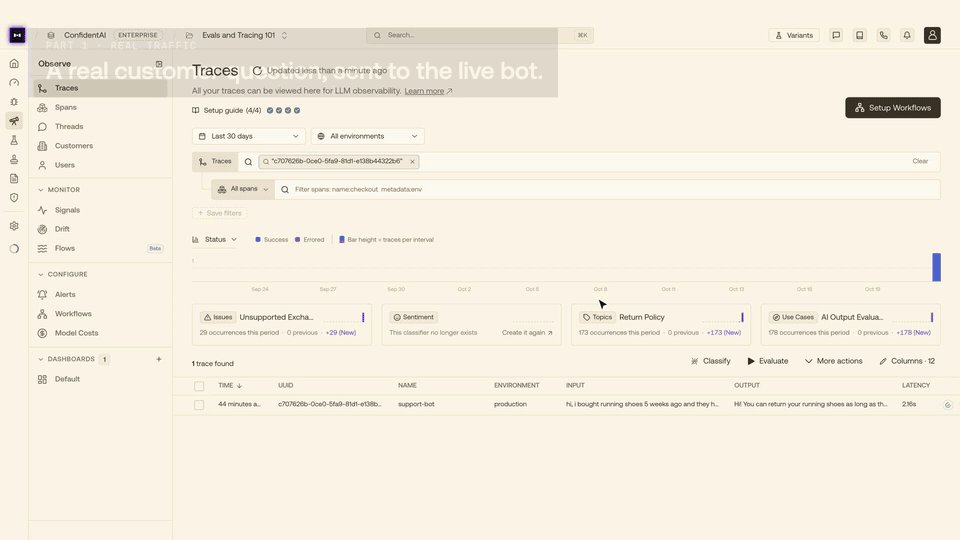Click the Sentiment tag on classifier card
Screen dimensions: 960x540
[413, 317]
